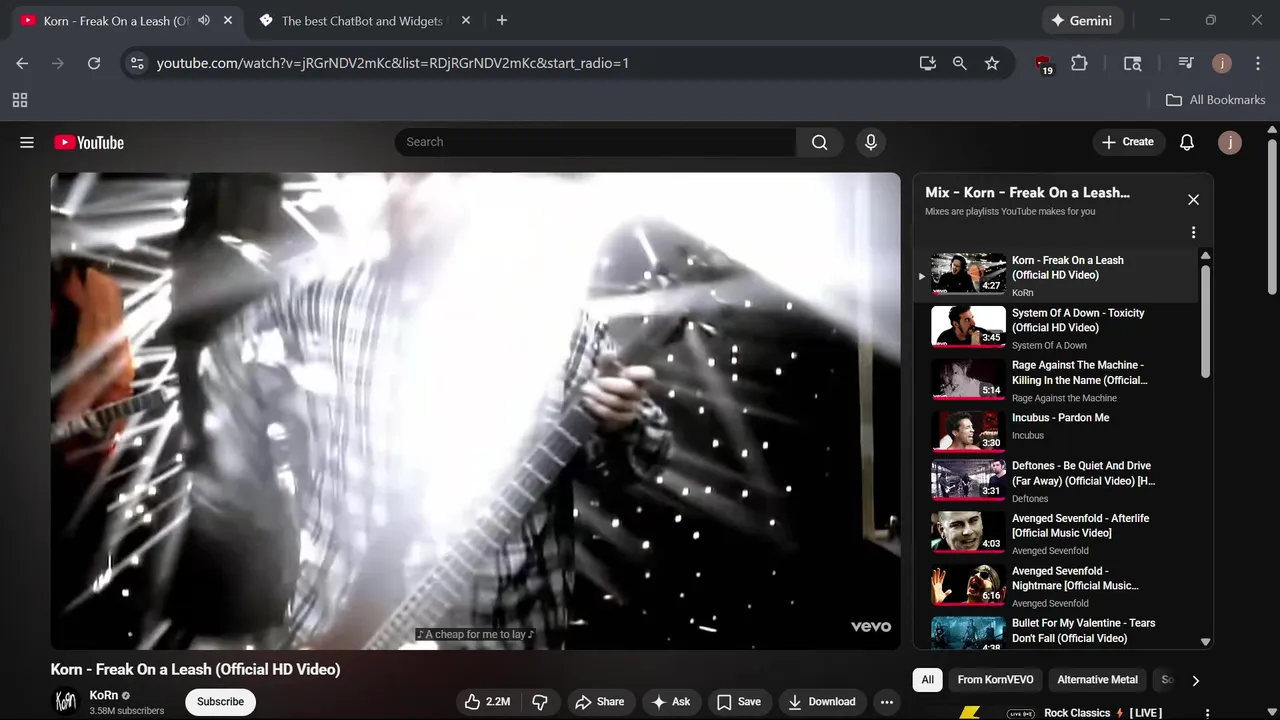Play Rage Against The Machine Killing In the Name
Screen dimensions: 1280x720
point(1055,380)
